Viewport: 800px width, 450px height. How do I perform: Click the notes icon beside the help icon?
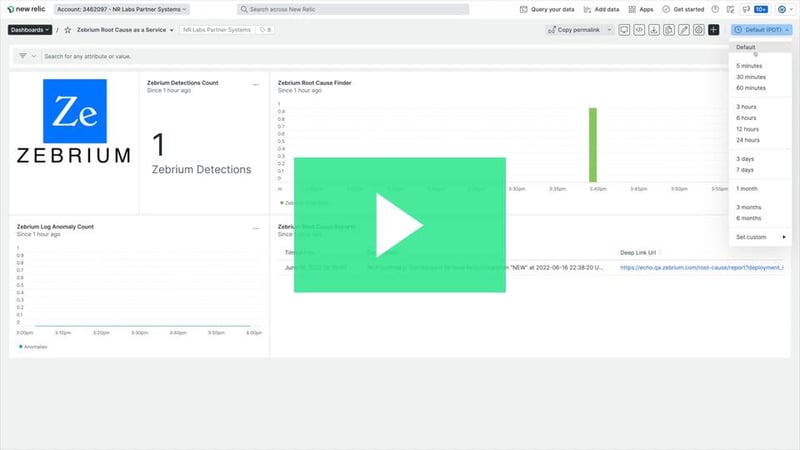pos(731,9)
